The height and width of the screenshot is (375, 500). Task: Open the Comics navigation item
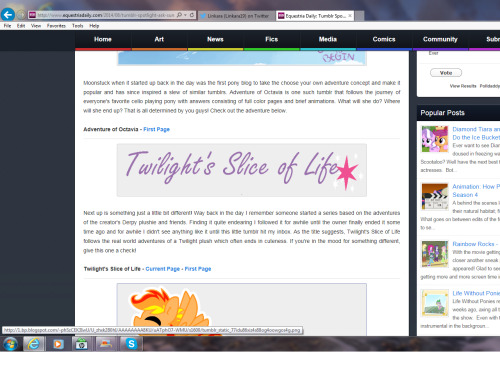pyautogui.click(x=384, y=39)
